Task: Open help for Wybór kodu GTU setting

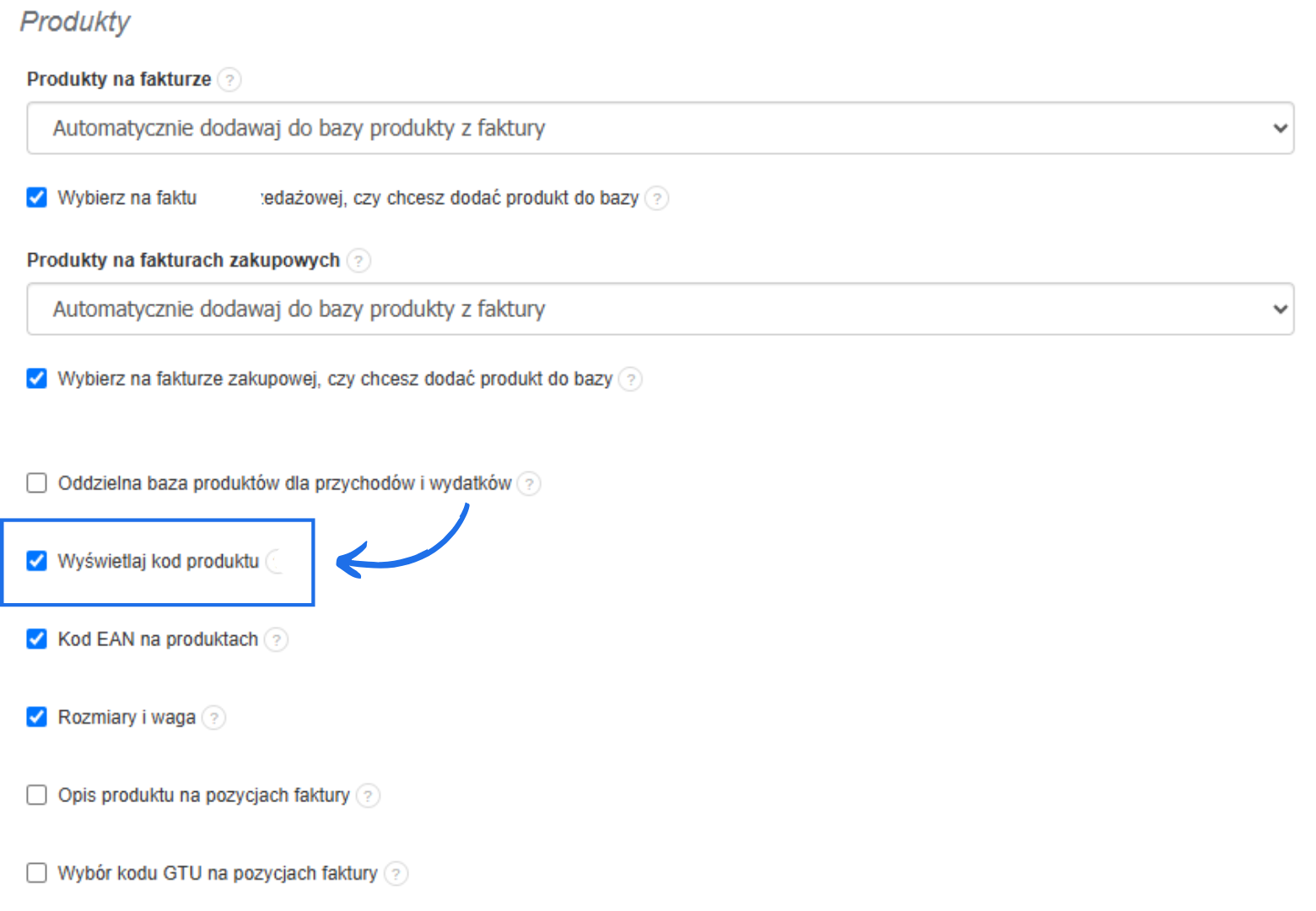Action: pyautogui.click(x=396, y=873)
